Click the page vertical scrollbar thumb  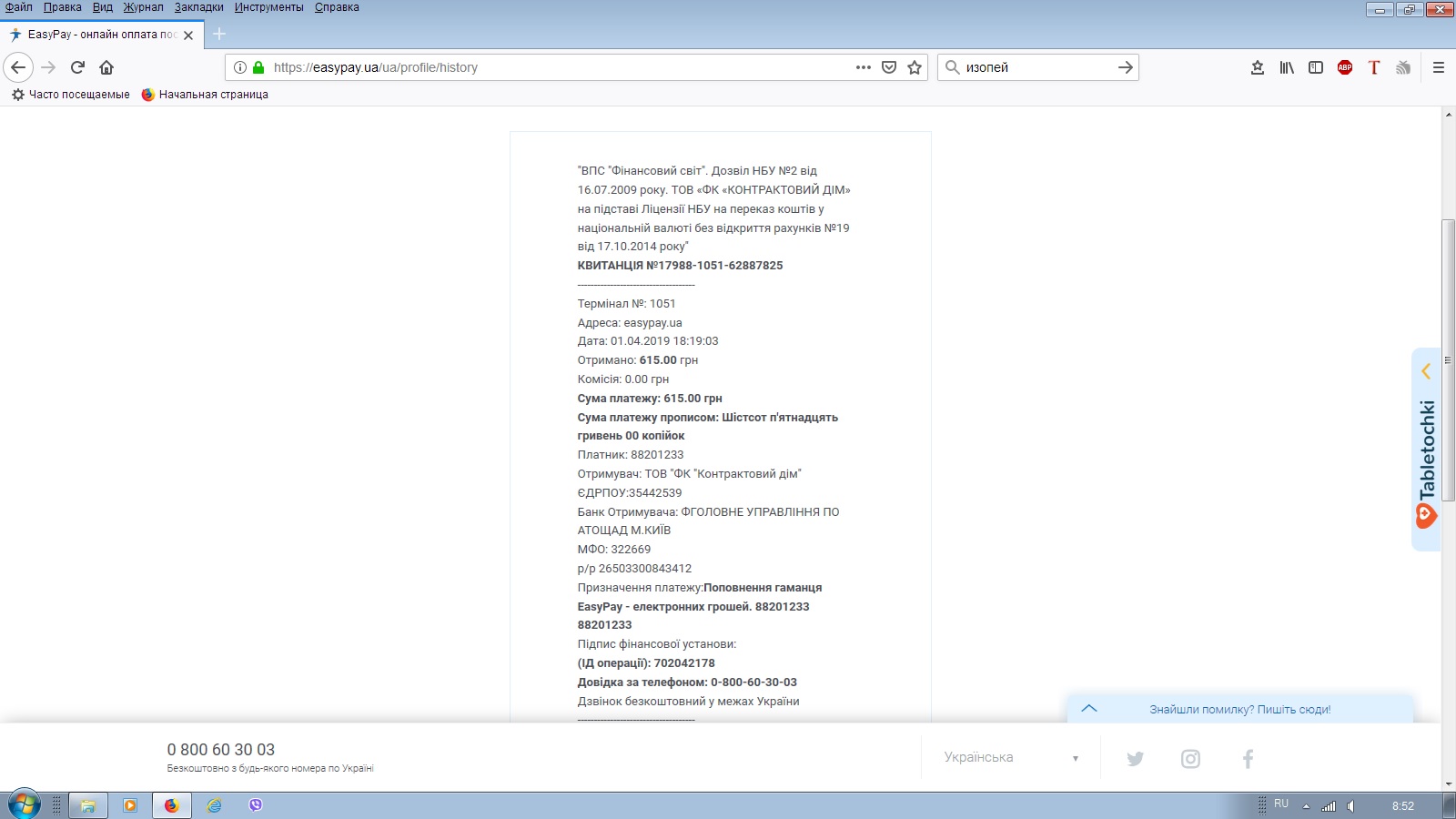(x=1449, y=360)
